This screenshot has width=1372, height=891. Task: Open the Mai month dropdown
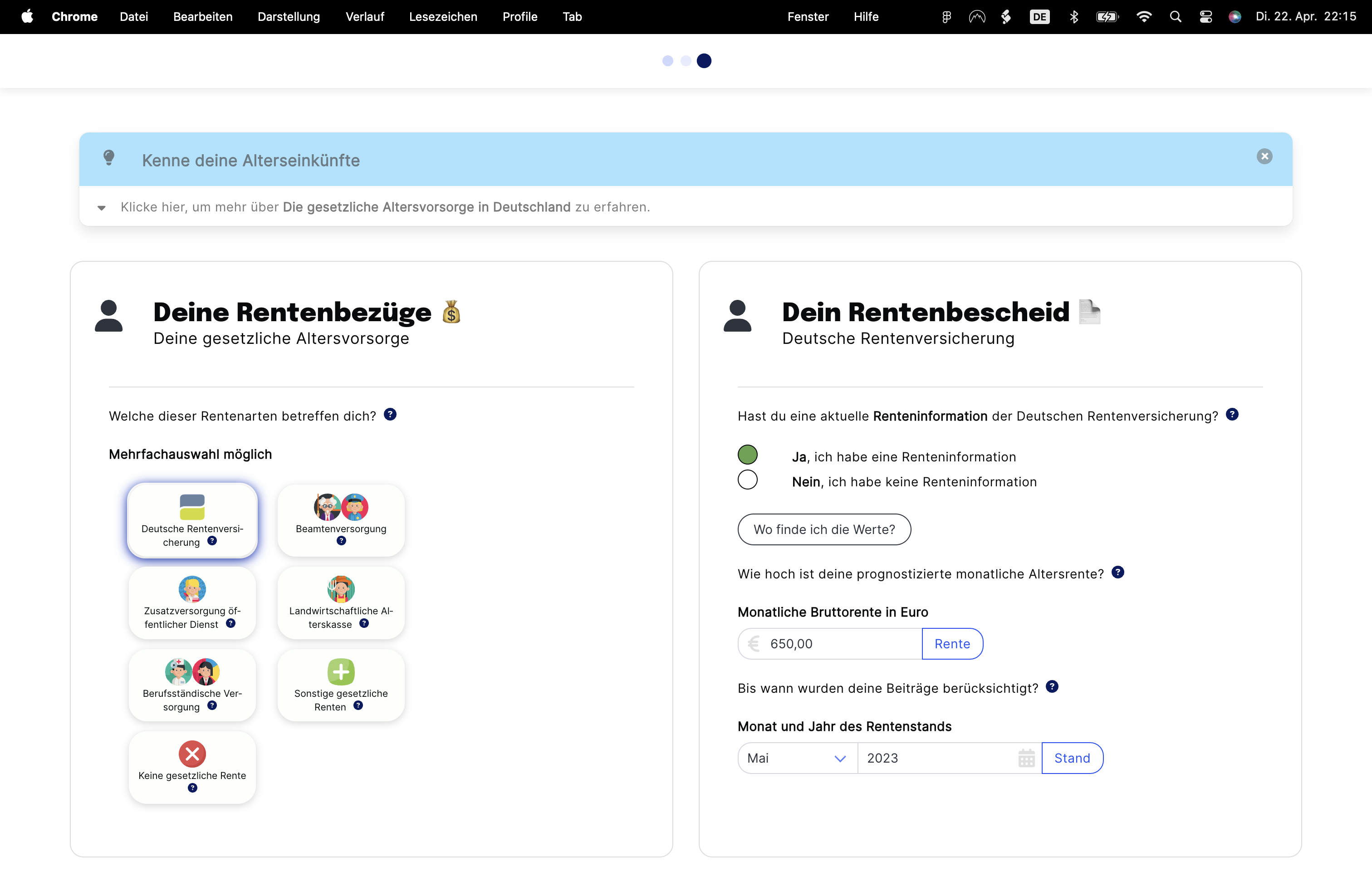[x=797, y=758]
